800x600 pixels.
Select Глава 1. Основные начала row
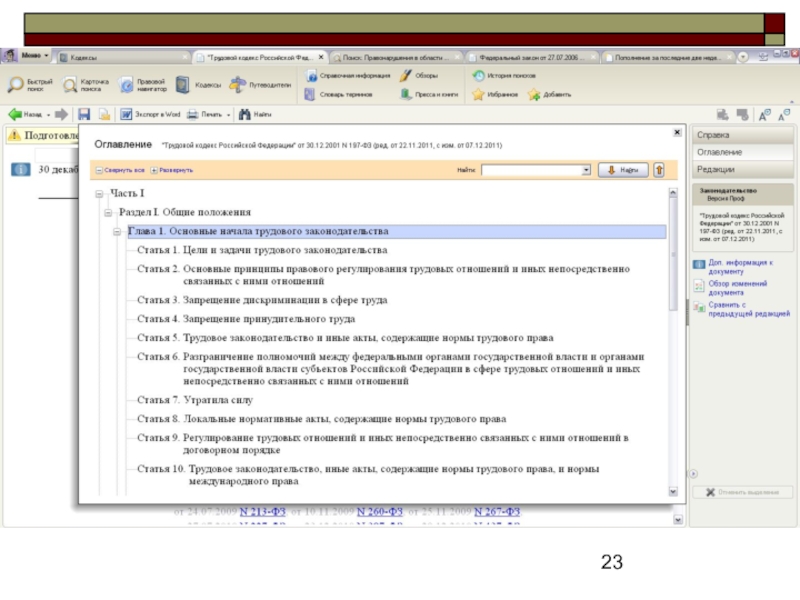click(397, 232)
